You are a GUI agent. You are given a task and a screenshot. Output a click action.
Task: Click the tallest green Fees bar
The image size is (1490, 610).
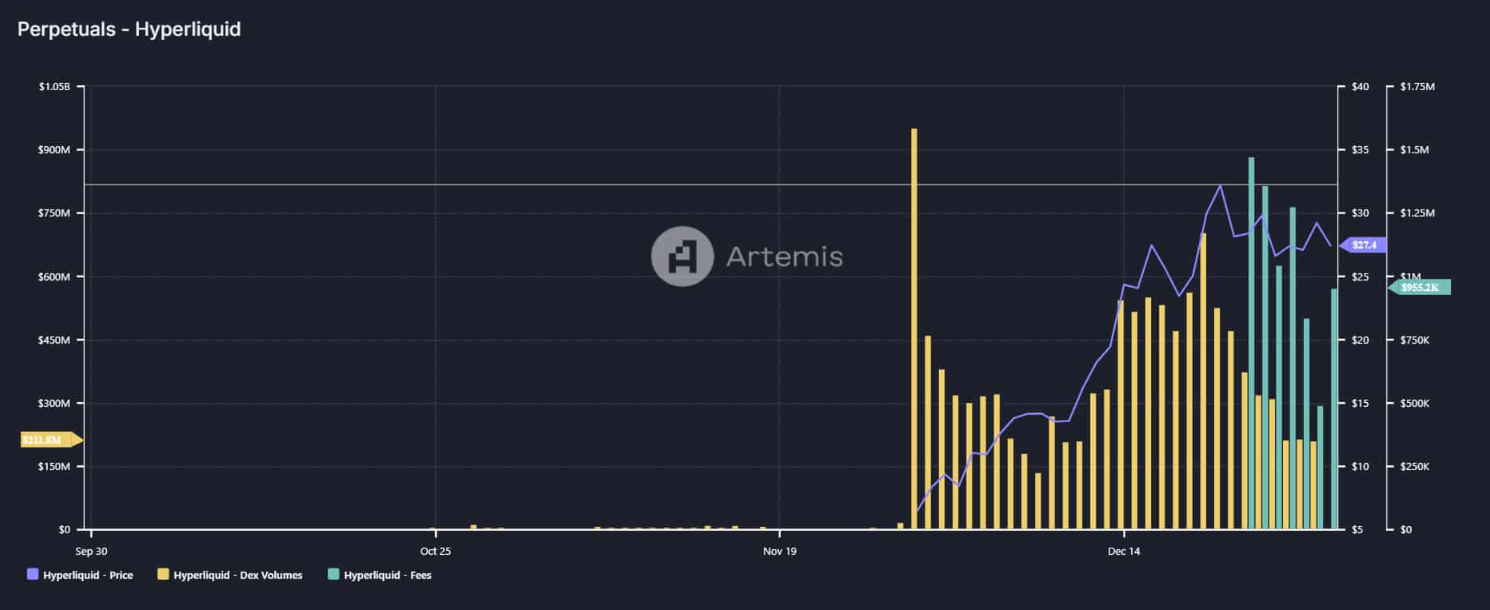(x=1251, y=343)
